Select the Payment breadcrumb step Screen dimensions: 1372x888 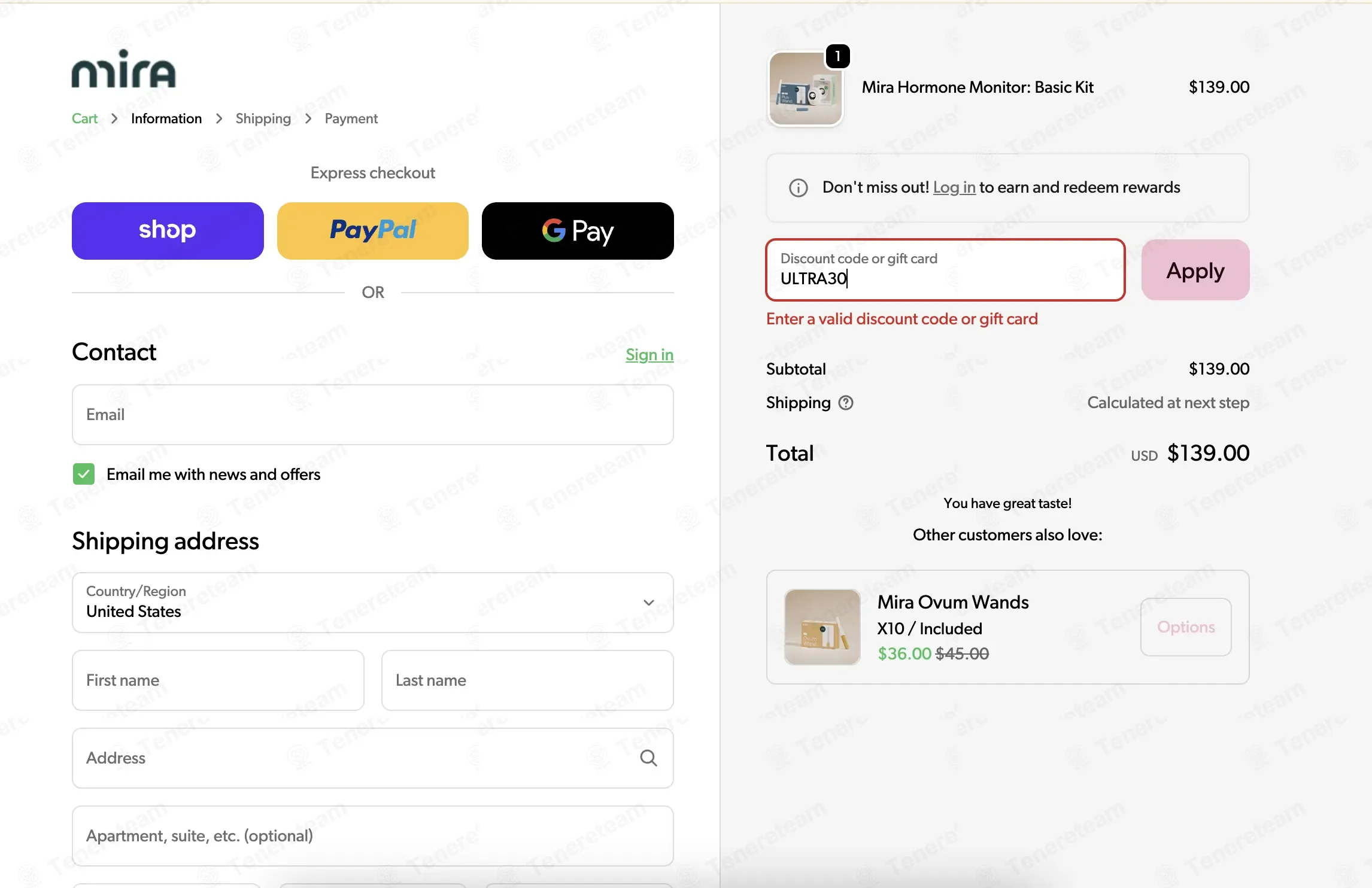click(x=351, y=118)
